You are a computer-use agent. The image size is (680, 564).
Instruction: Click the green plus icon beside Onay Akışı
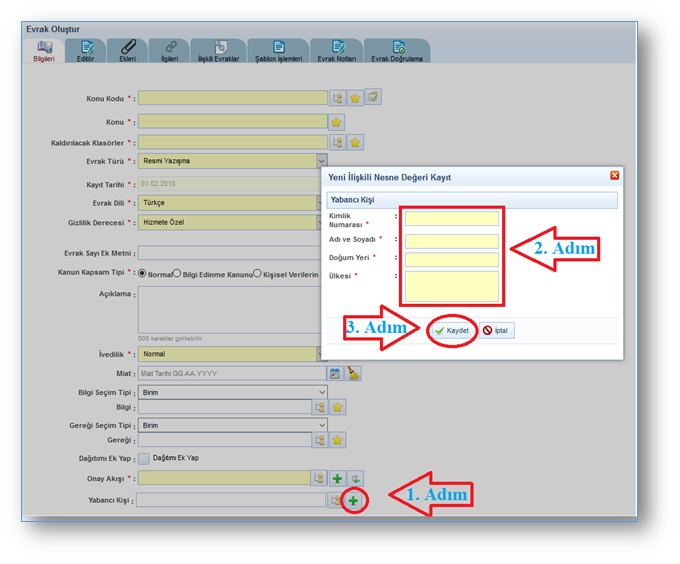tap(337, 479)
